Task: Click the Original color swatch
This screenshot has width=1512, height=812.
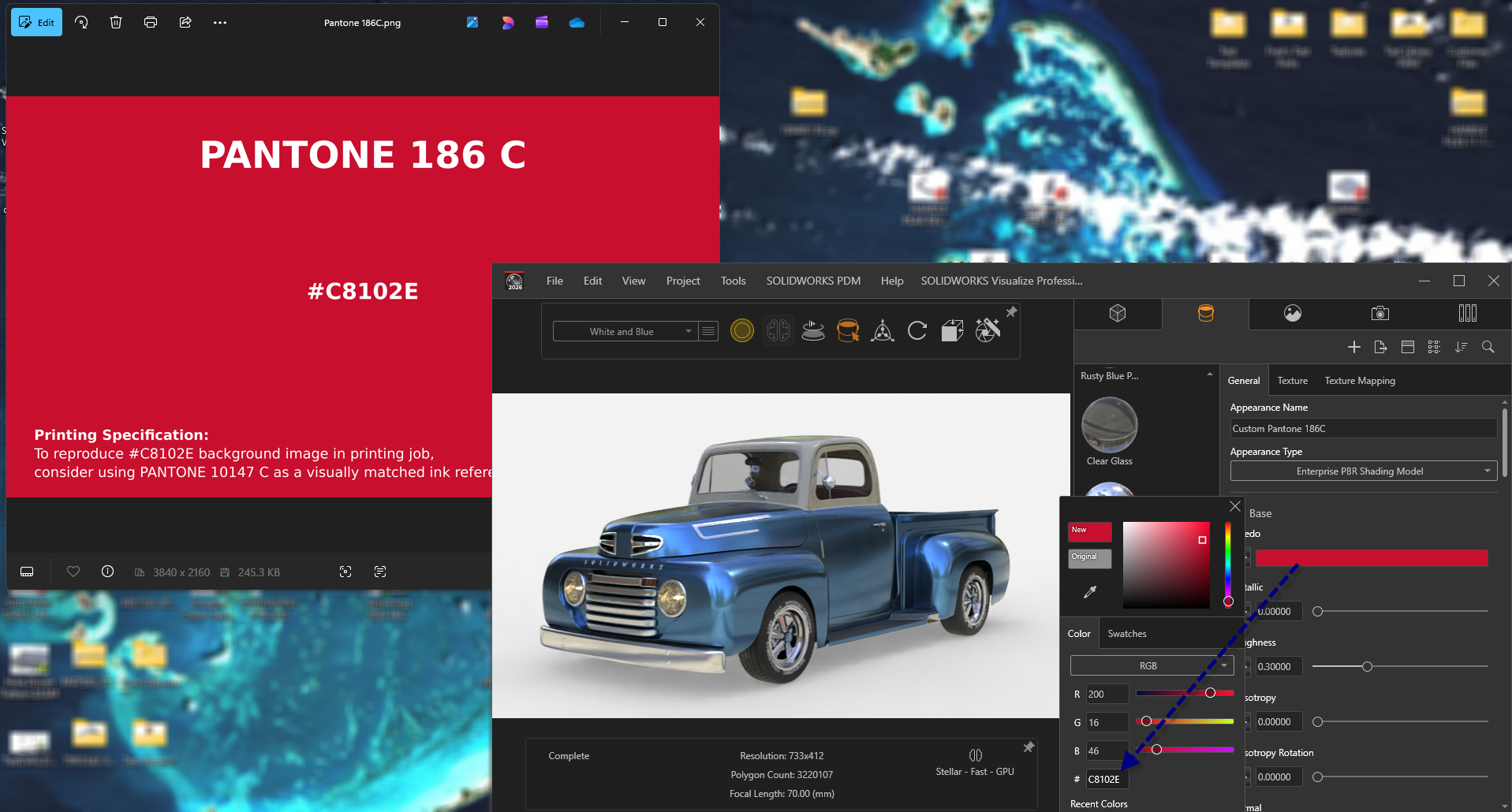Action: [1090, 559]
